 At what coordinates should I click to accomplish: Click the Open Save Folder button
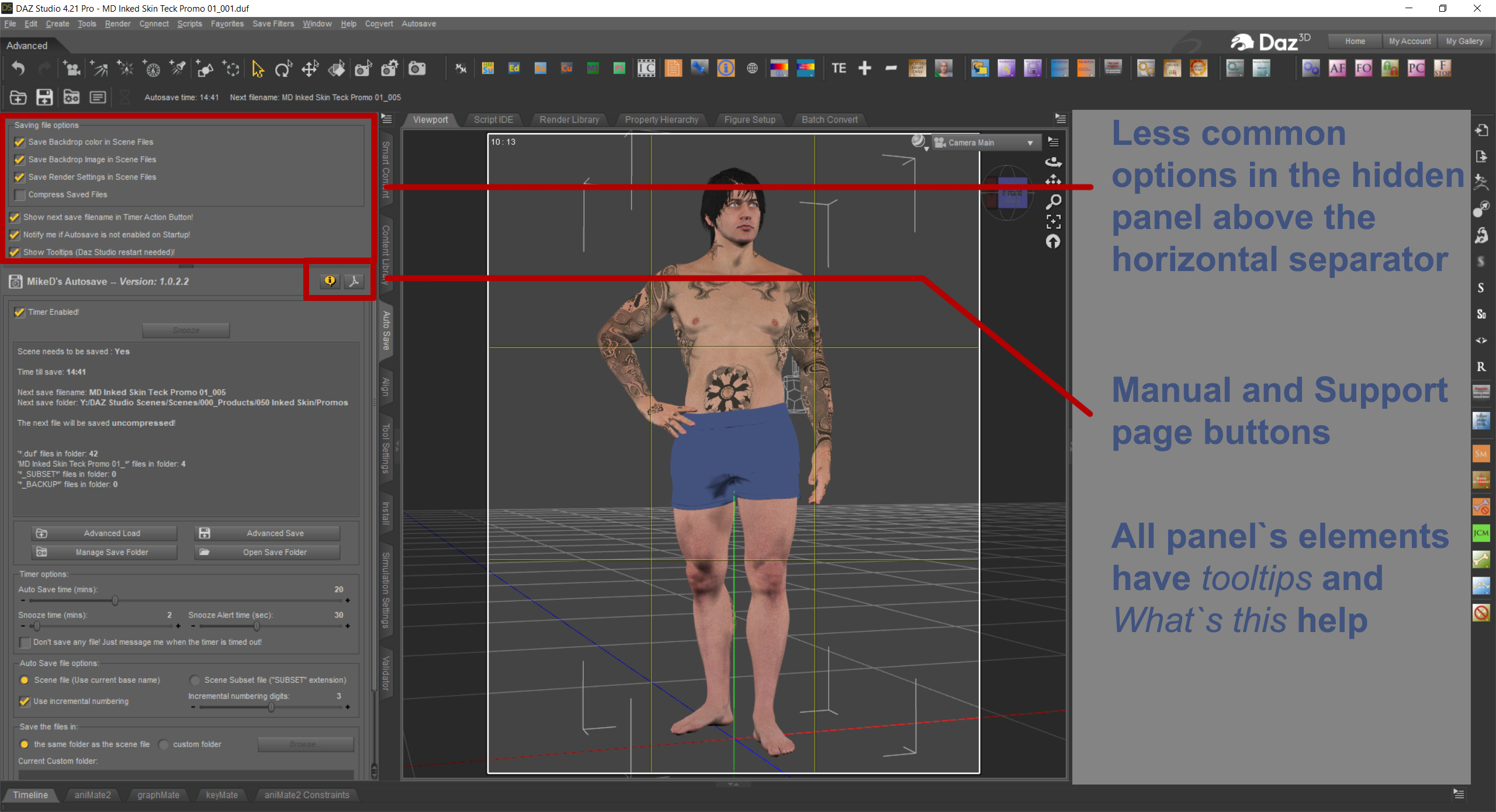[267, 552]
